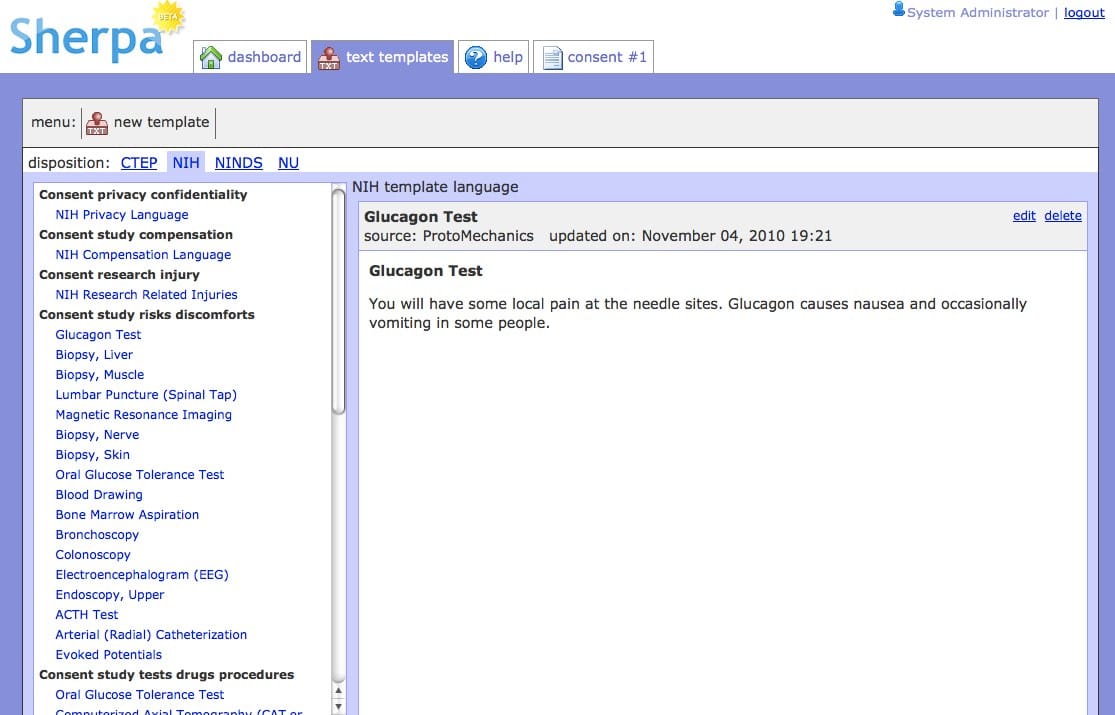Viewport: 1115px width, 715px height.
Task: Select the CTEP disposition
Action: tap(139, 163)
